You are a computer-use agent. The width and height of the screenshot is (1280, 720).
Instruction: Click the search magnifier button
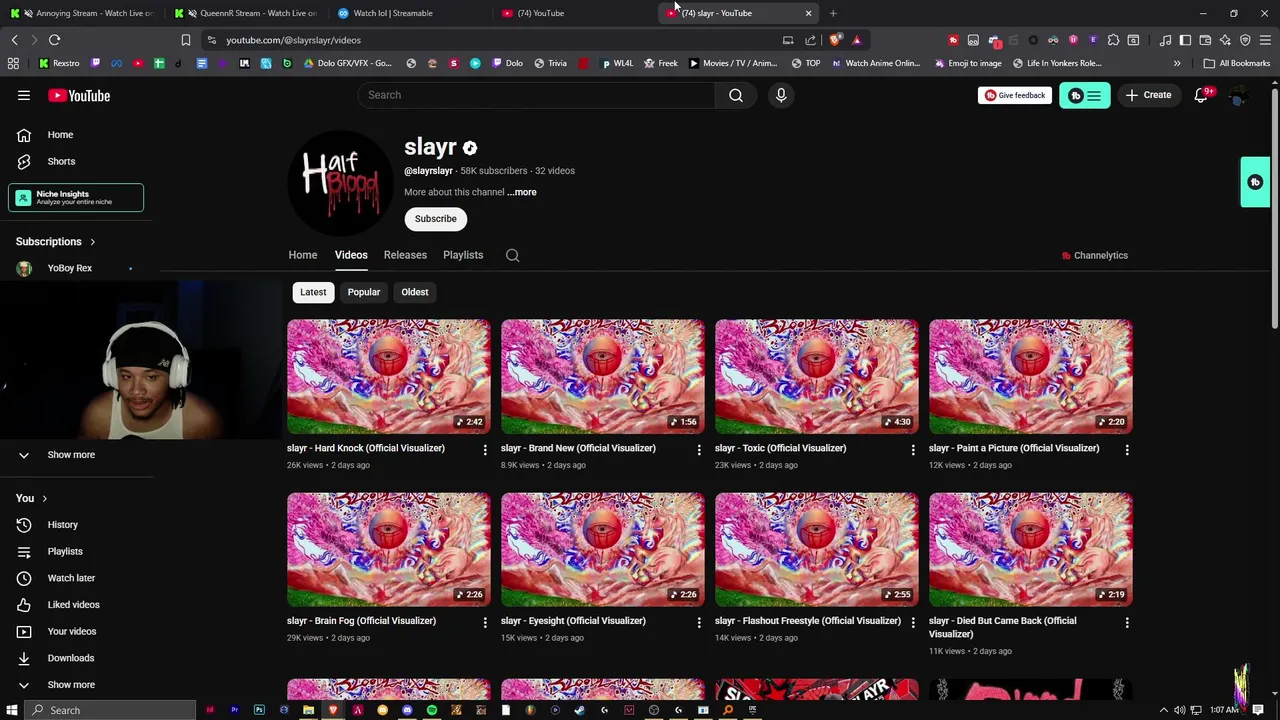pyautogui.click(x=736, y=95)
